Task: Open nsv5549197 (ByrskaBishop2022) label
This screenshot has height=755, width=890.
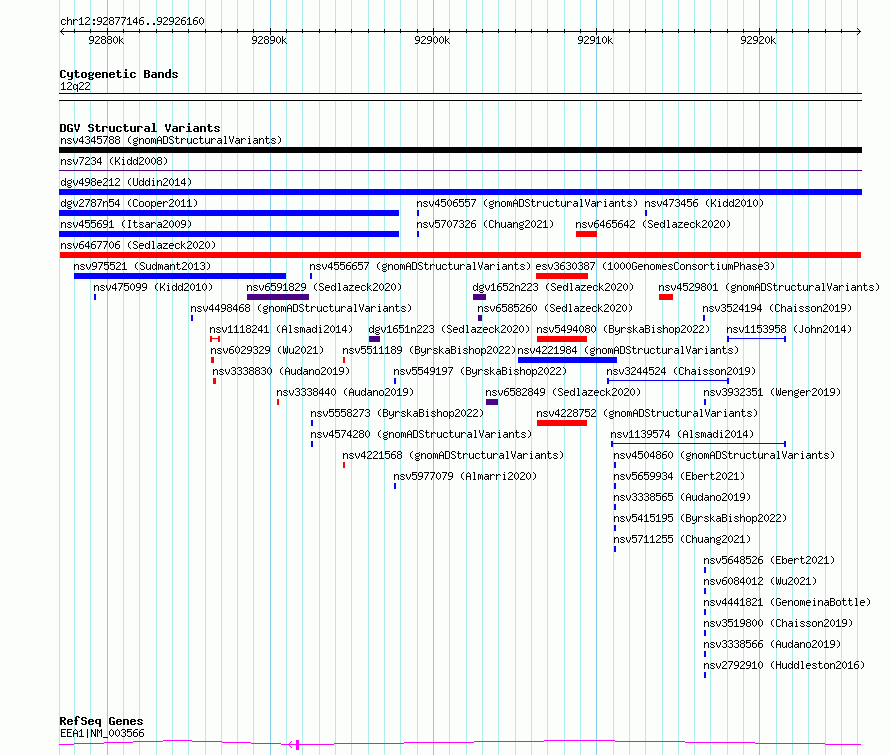Action: tap(480, 371)
